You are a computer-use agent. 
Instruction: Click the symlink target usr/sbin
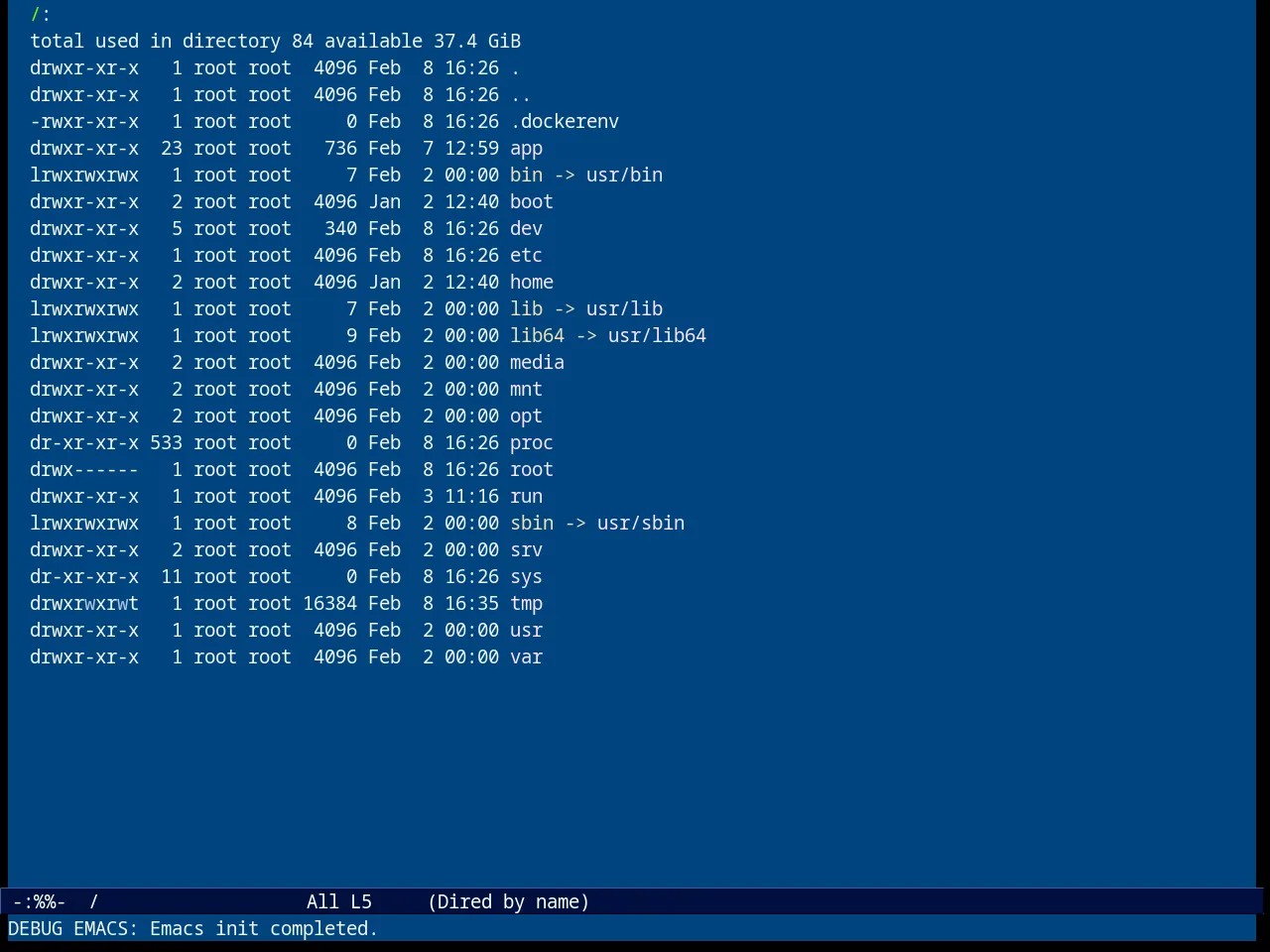coord(641,524)
